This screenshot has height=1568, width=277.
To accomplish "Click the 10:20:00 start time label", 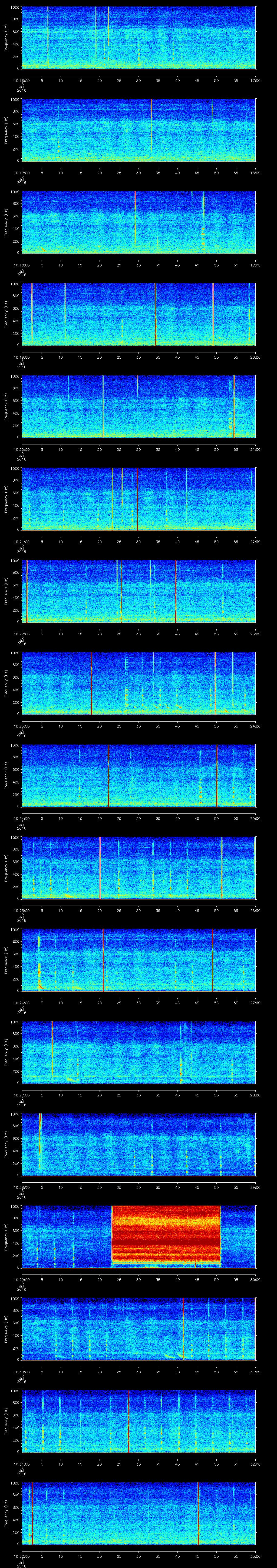I will (21, 449).
